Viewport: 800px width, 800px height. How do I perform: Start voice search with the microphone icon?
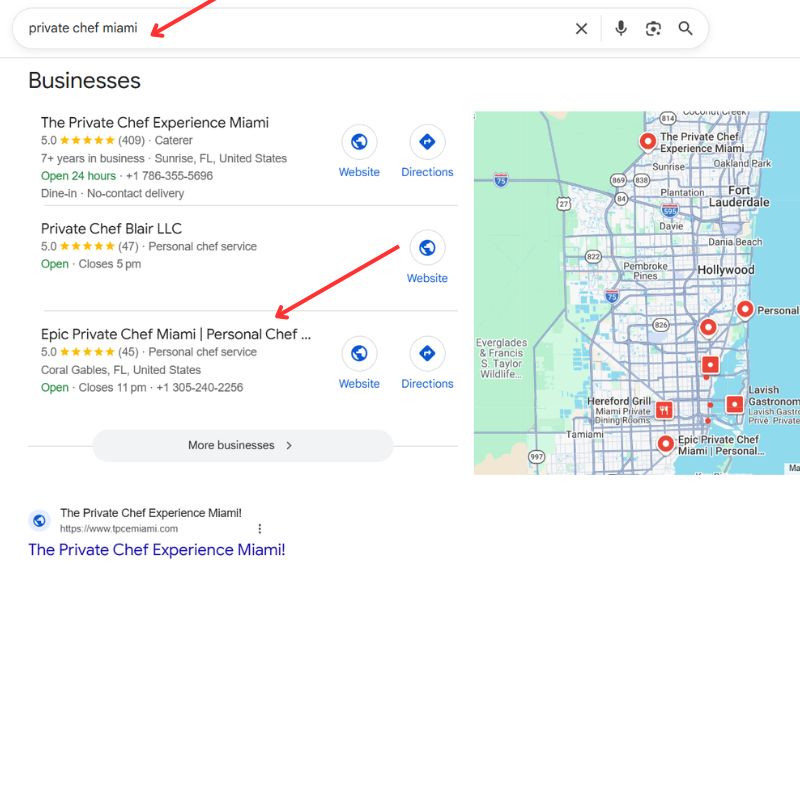pyautogui.click(x=621, y=29)
